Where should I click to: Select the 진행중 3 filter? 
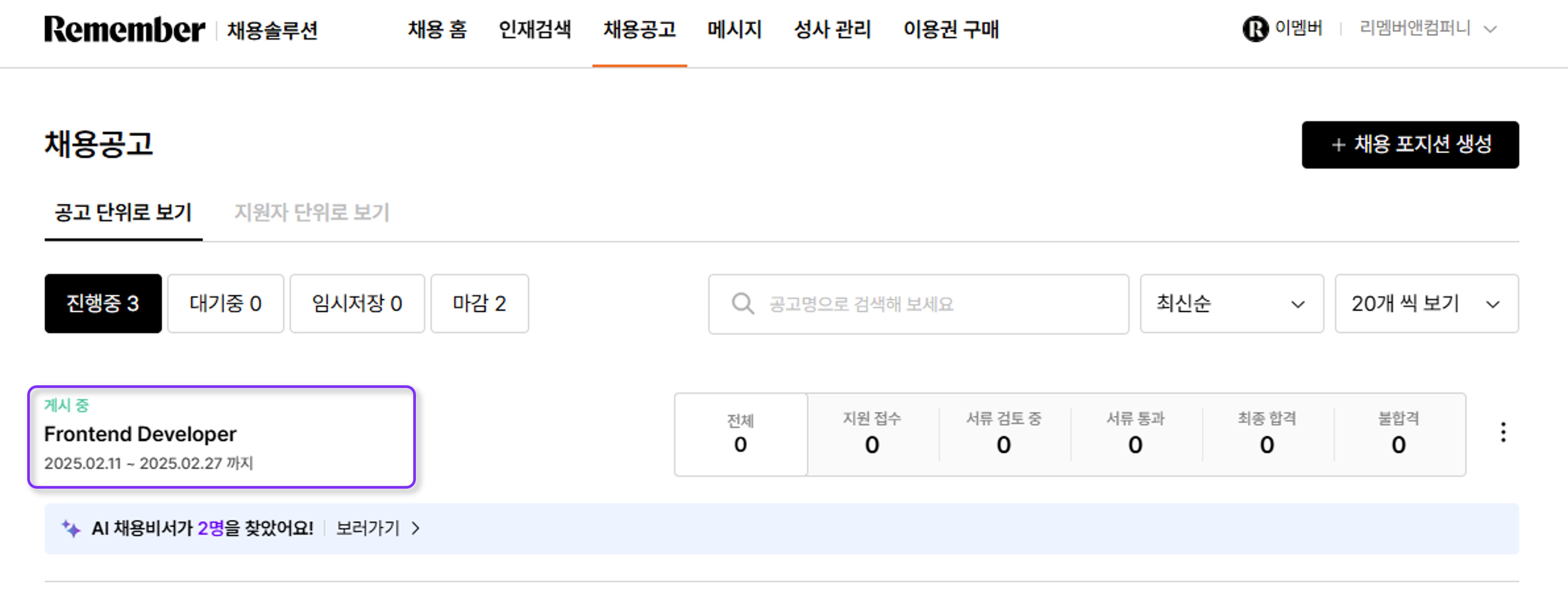[103, 303]
